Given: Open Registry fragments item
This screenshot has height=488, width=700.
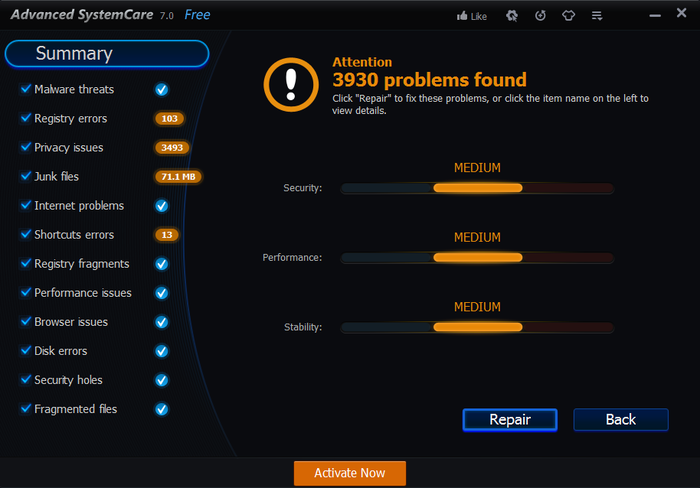Looking at the screenshot, I should (x=82, y=264).
